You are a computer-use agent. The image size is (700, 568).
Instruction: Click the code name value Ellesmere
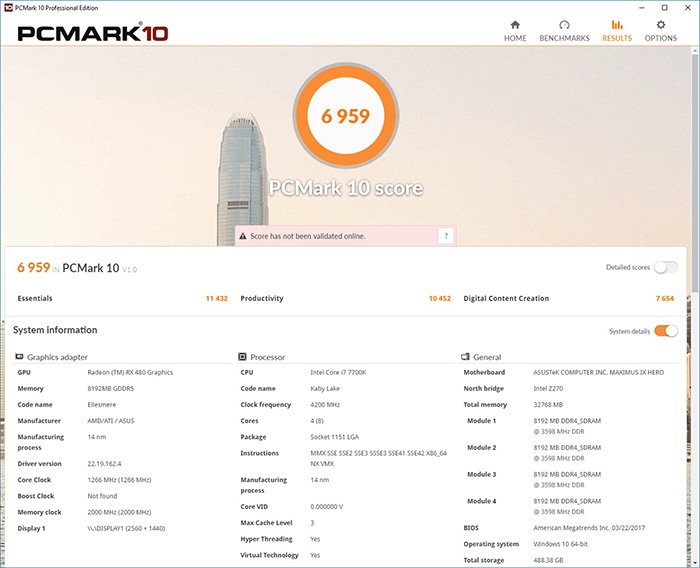coord(101,405)
